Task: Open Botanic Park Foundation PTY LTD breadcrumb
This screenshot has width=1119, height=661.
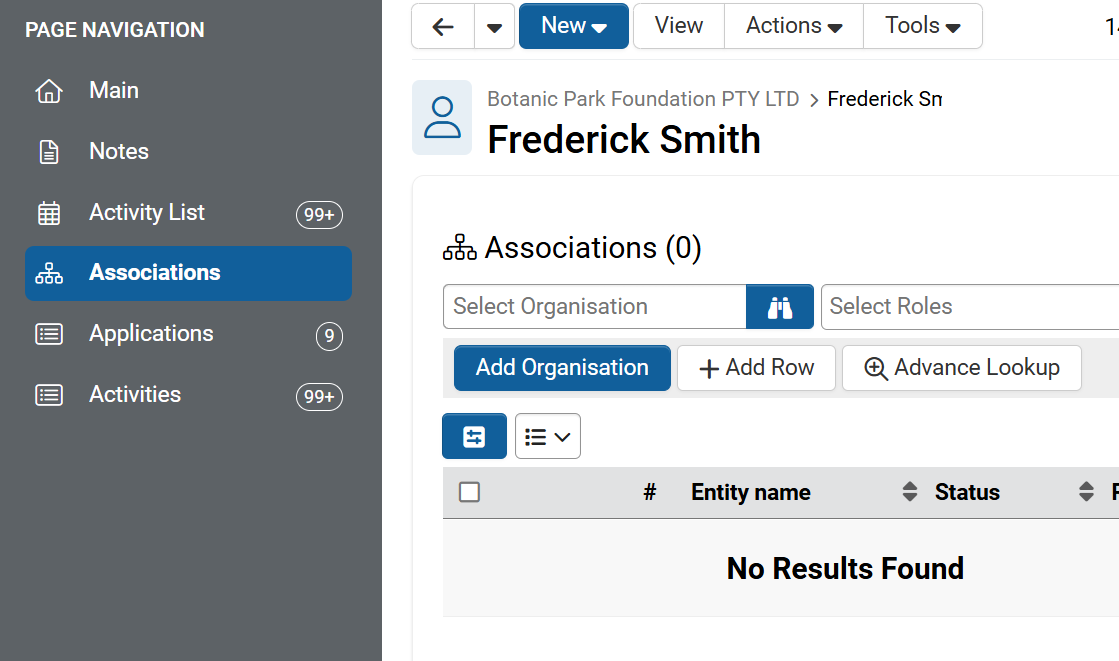Action: (643, 99)
